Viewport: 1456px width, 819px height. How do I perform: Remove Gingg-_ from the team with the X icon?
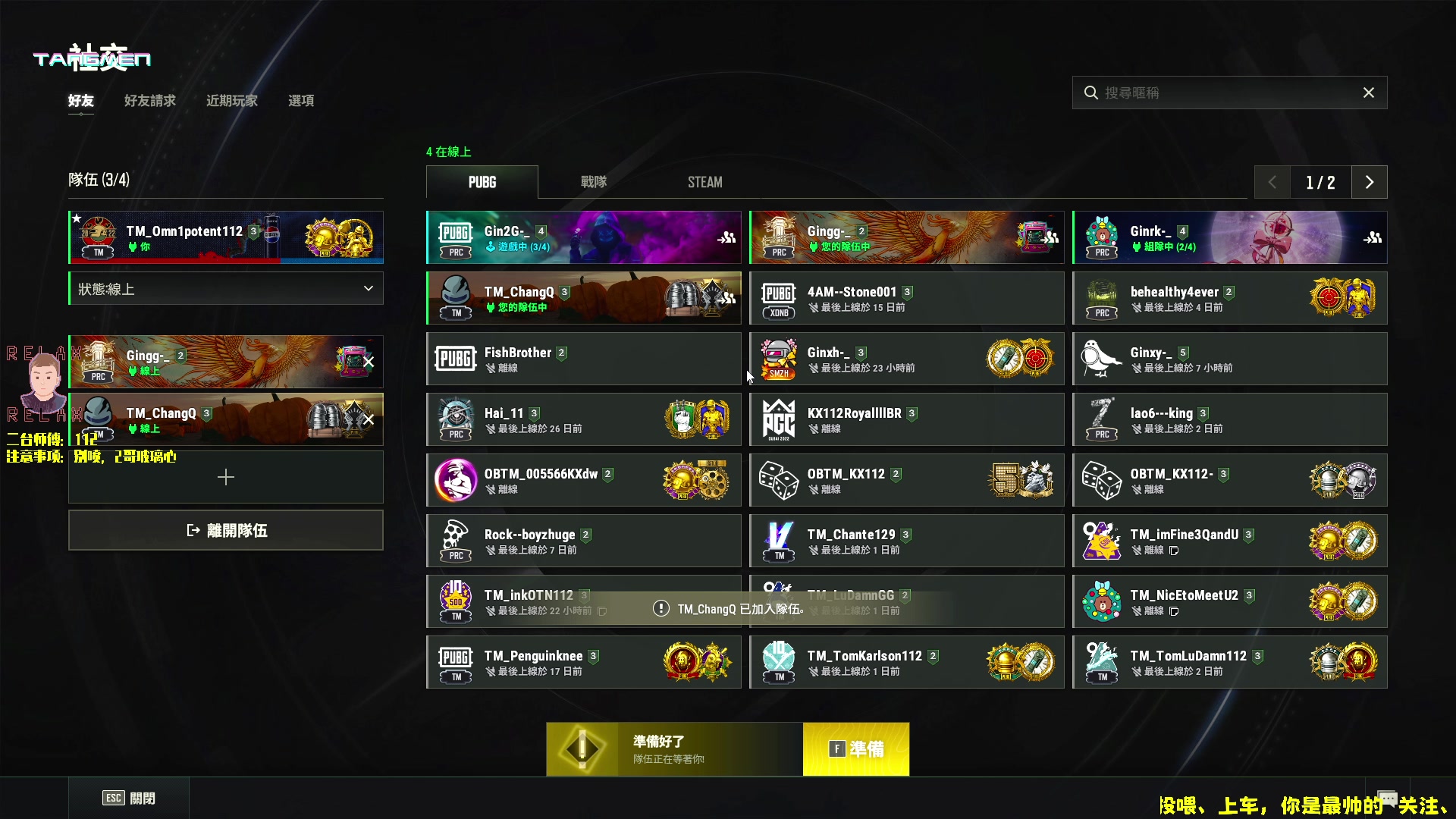[x=369, y=362]
